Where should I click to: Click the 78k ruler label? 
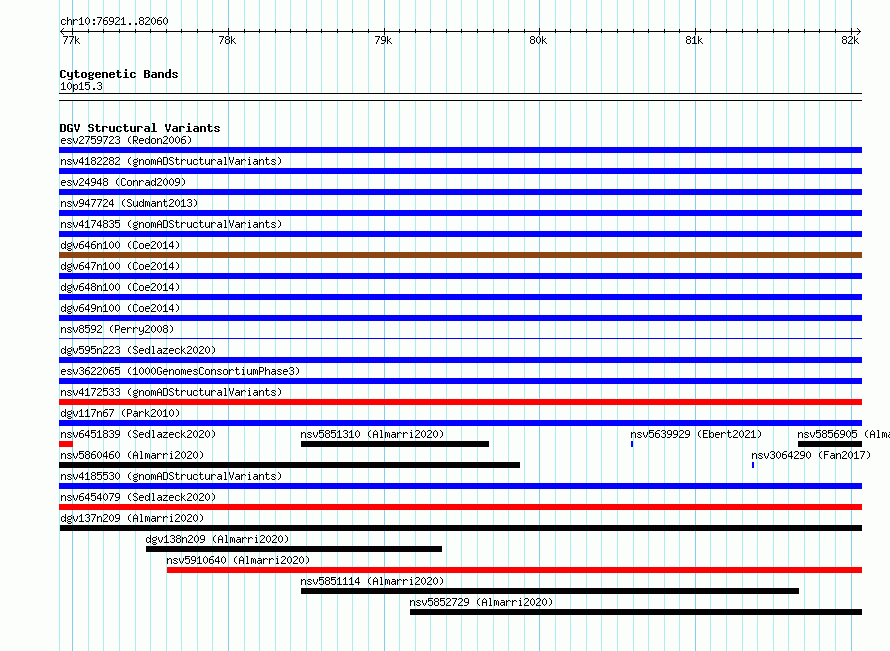pos(227,40)
